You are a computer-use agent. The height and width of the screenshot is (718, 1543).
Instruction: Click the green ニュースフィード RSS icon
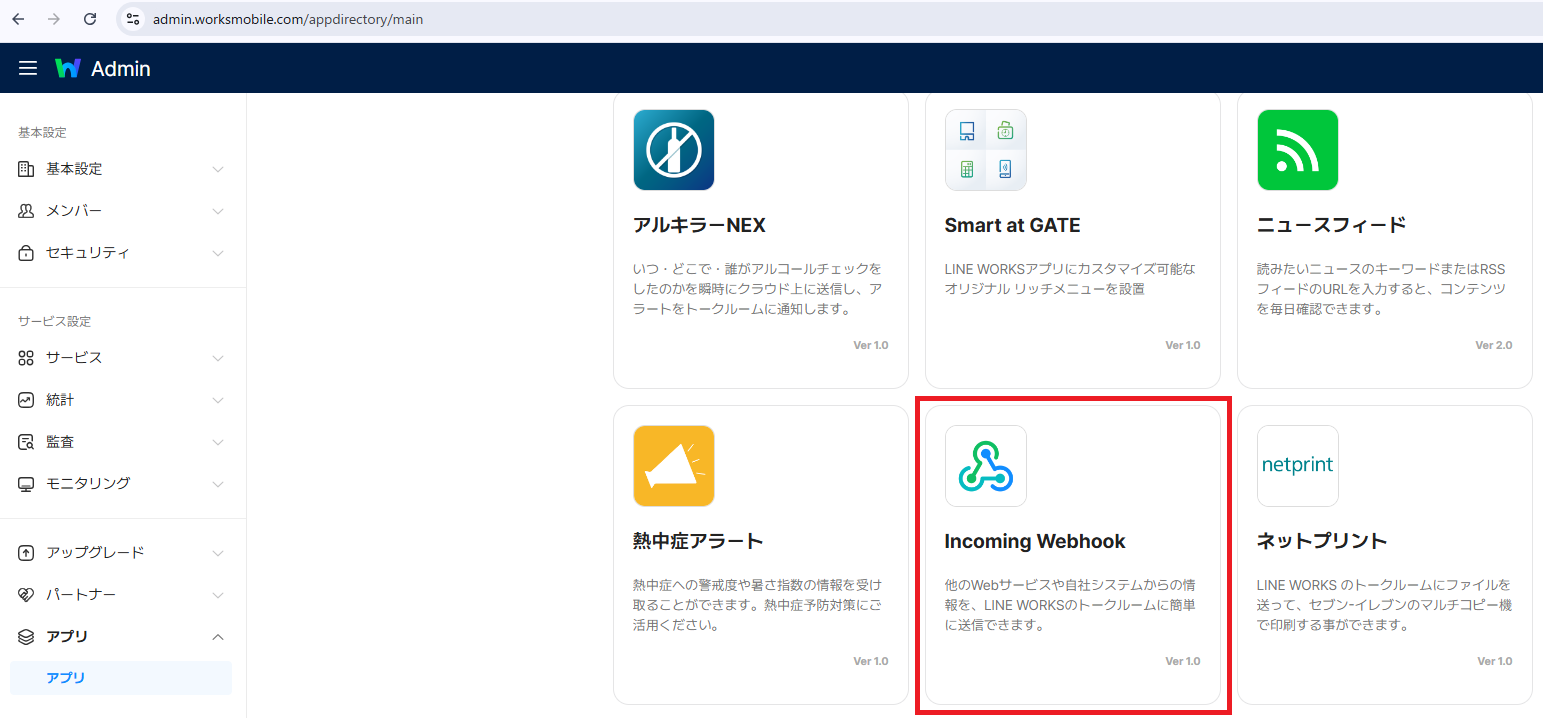(x=1298, y=150)
